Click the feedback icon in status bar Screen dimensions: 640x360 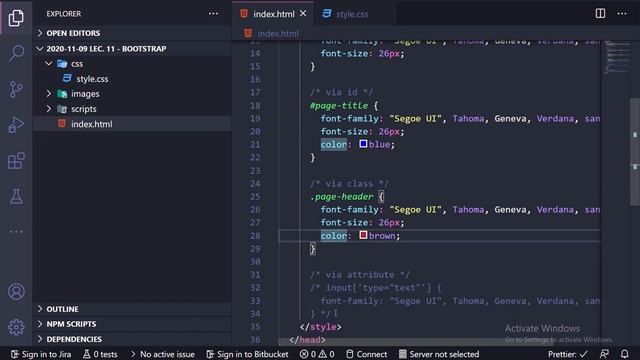point(604,354)
